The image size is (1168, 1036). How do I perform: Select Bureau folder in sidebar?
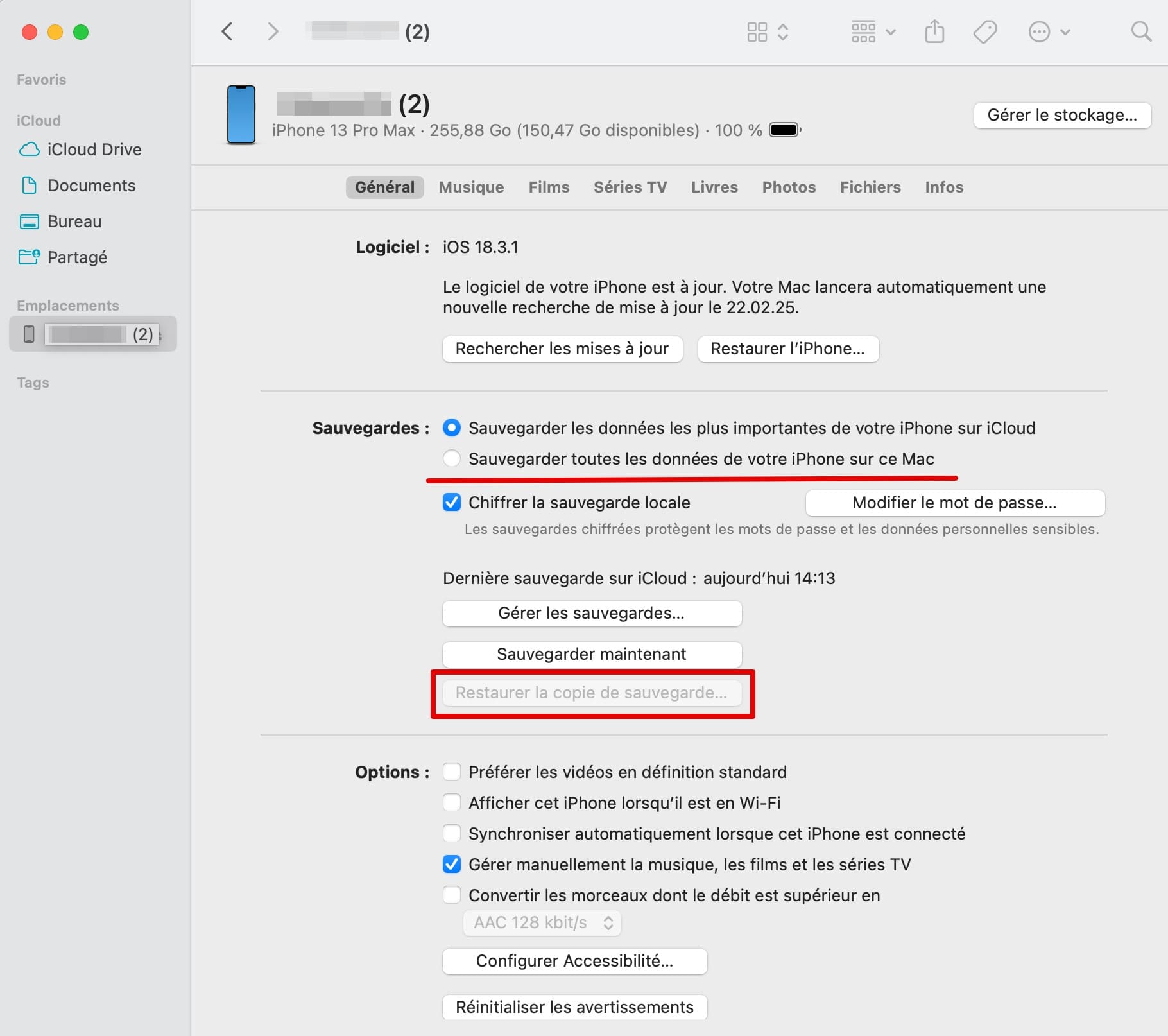click(x=74, y=221)
